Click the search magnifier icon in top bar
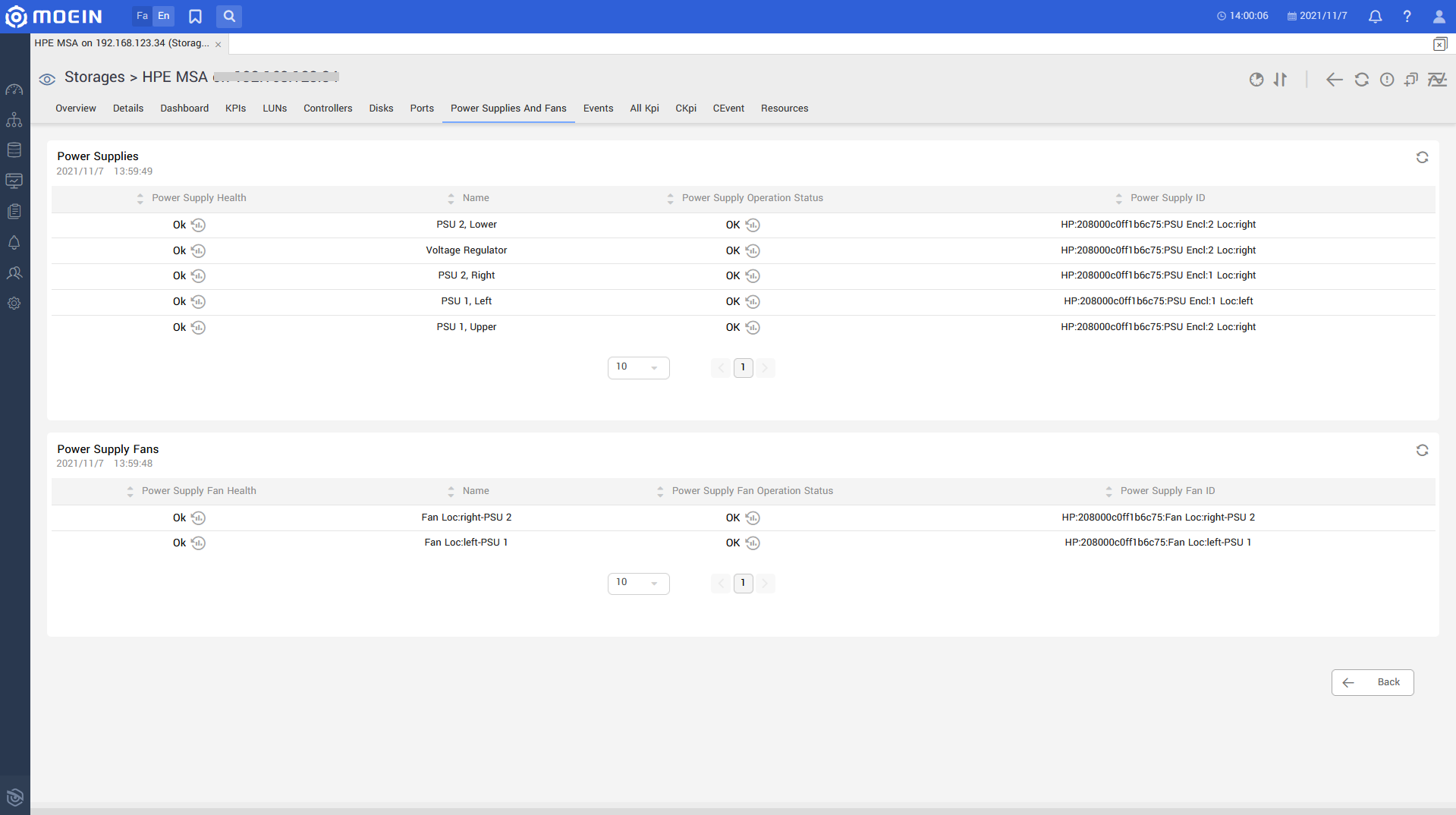 click(229, 16)
